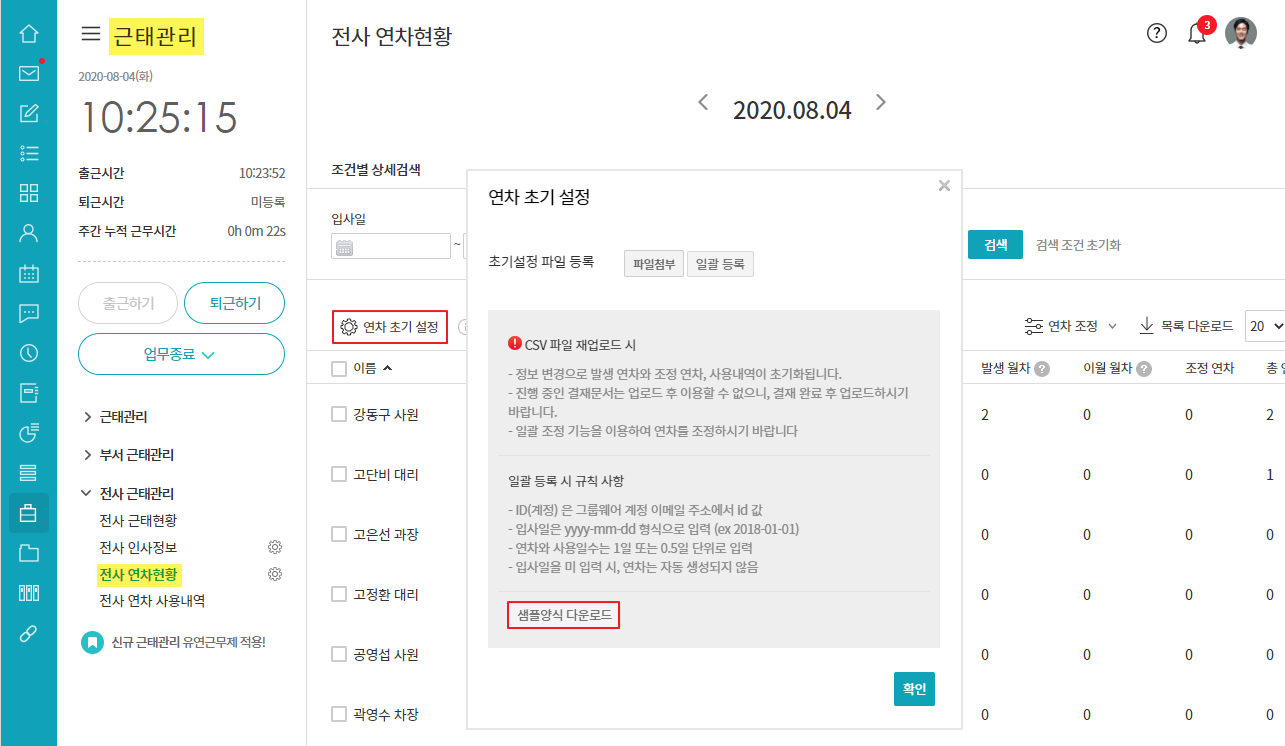The height and width of the screenshot is (746, 1285).
Task: Click the 파일첨부 button
Action: (654, 264)
